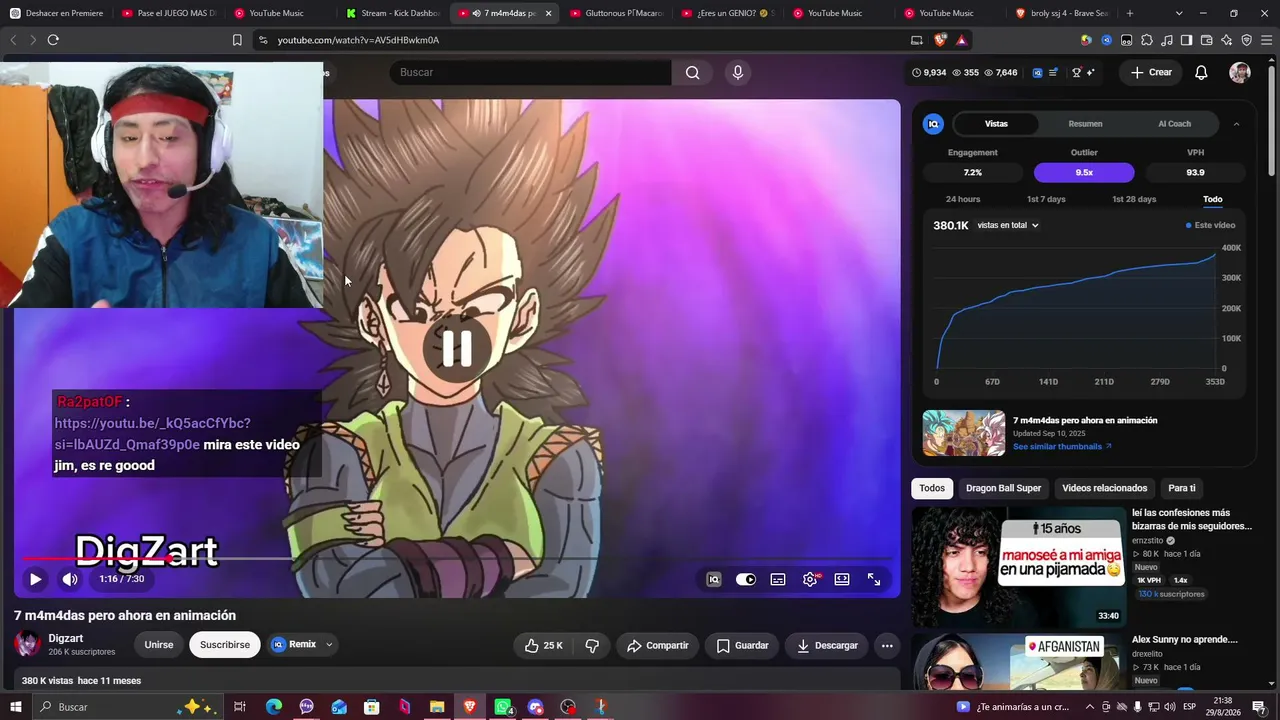Screen dimensions: 1280x720
Task: Open YouTube notifications bell
Action: tap(1202, 72)
